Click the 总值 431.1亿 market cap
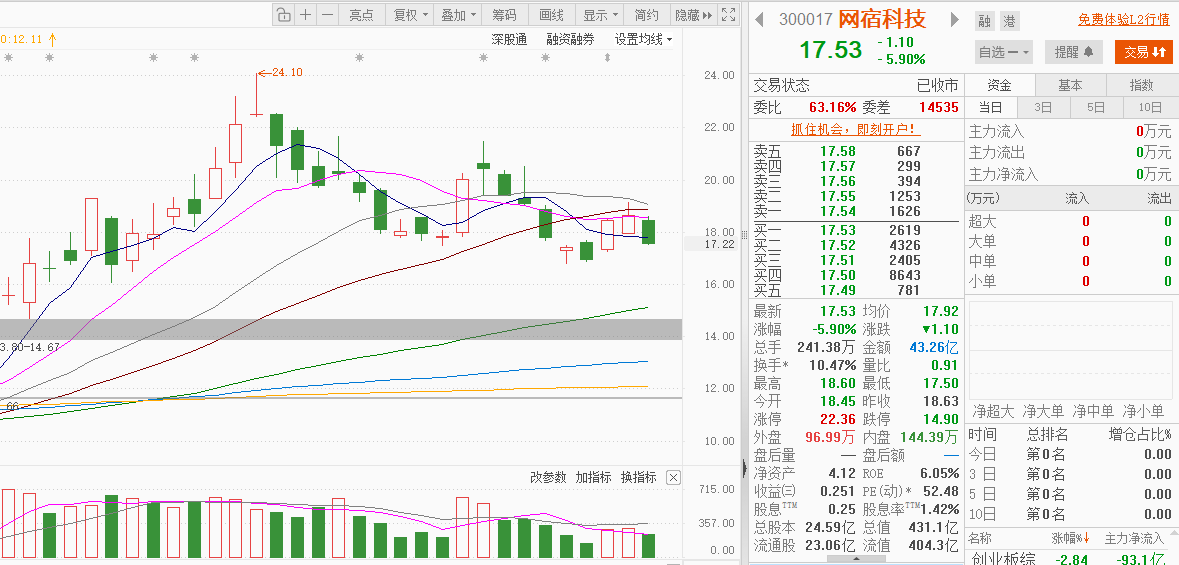 coord(933,527)
